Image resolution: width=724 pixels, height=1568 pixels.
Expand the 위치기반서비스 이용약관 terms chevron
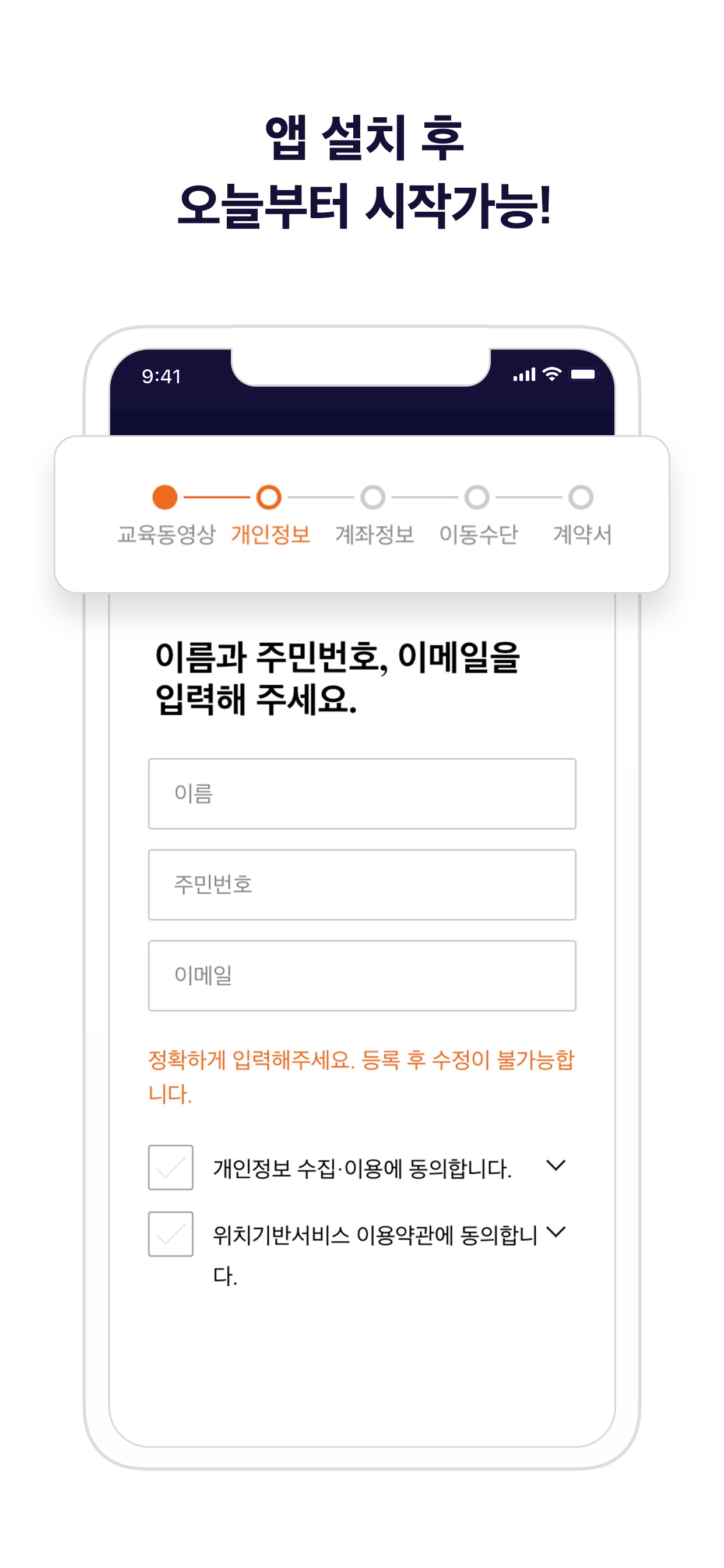tap(556, 1232)
